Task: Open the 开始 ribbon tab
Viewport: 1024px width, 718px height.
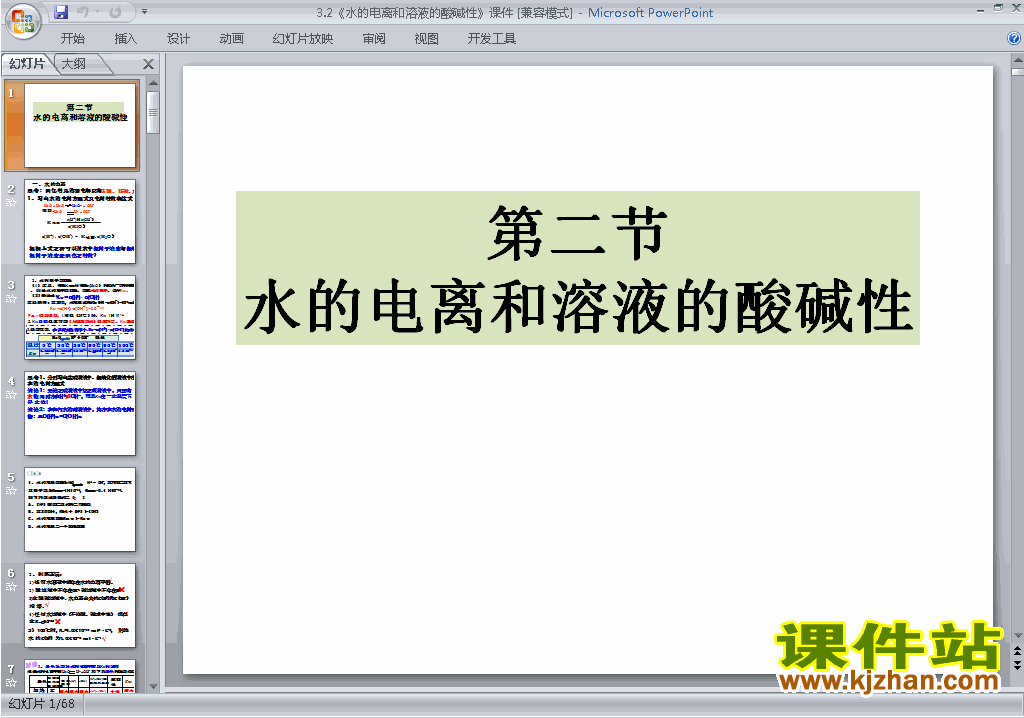Action: (x=72, y=39)
